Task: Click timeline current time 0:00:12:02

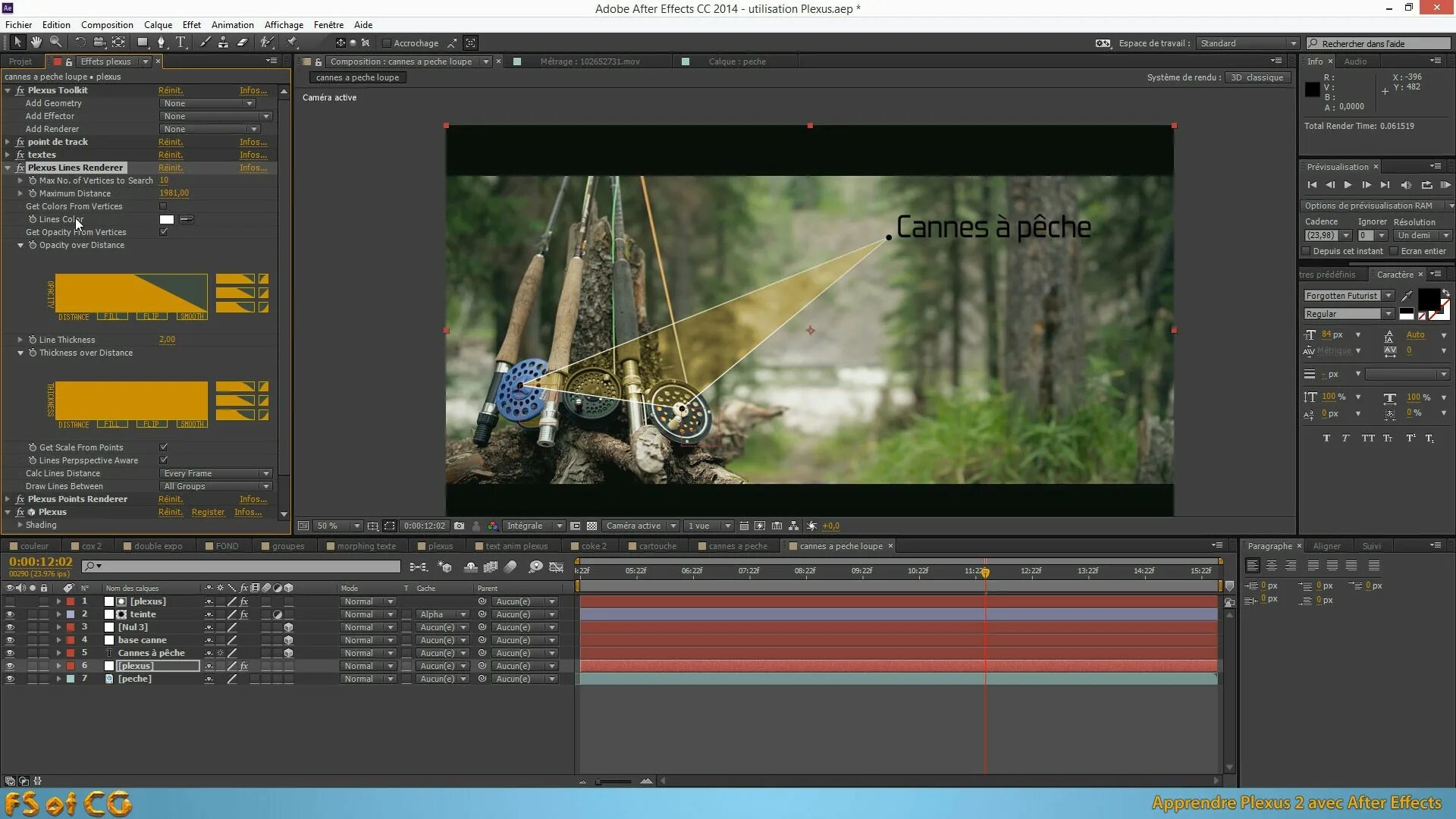Action: coord(41,562)
